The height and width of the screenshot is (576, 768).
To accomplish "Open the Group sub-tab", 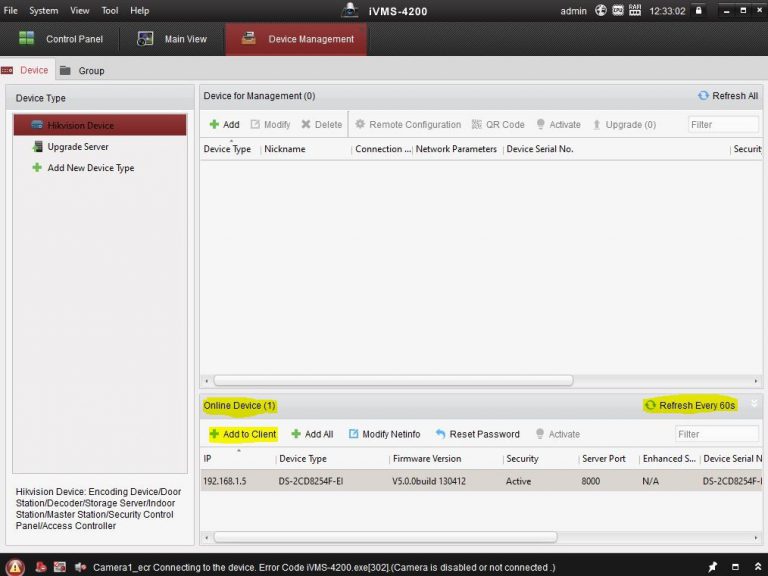I will pyautogui.click(x=82, y=71).
